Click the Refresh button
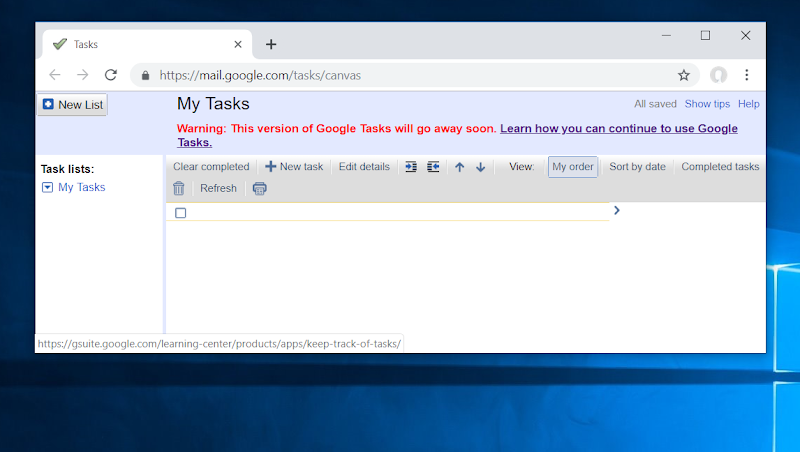Viewport: 800px width, 452px height. (x=218, y=188)
